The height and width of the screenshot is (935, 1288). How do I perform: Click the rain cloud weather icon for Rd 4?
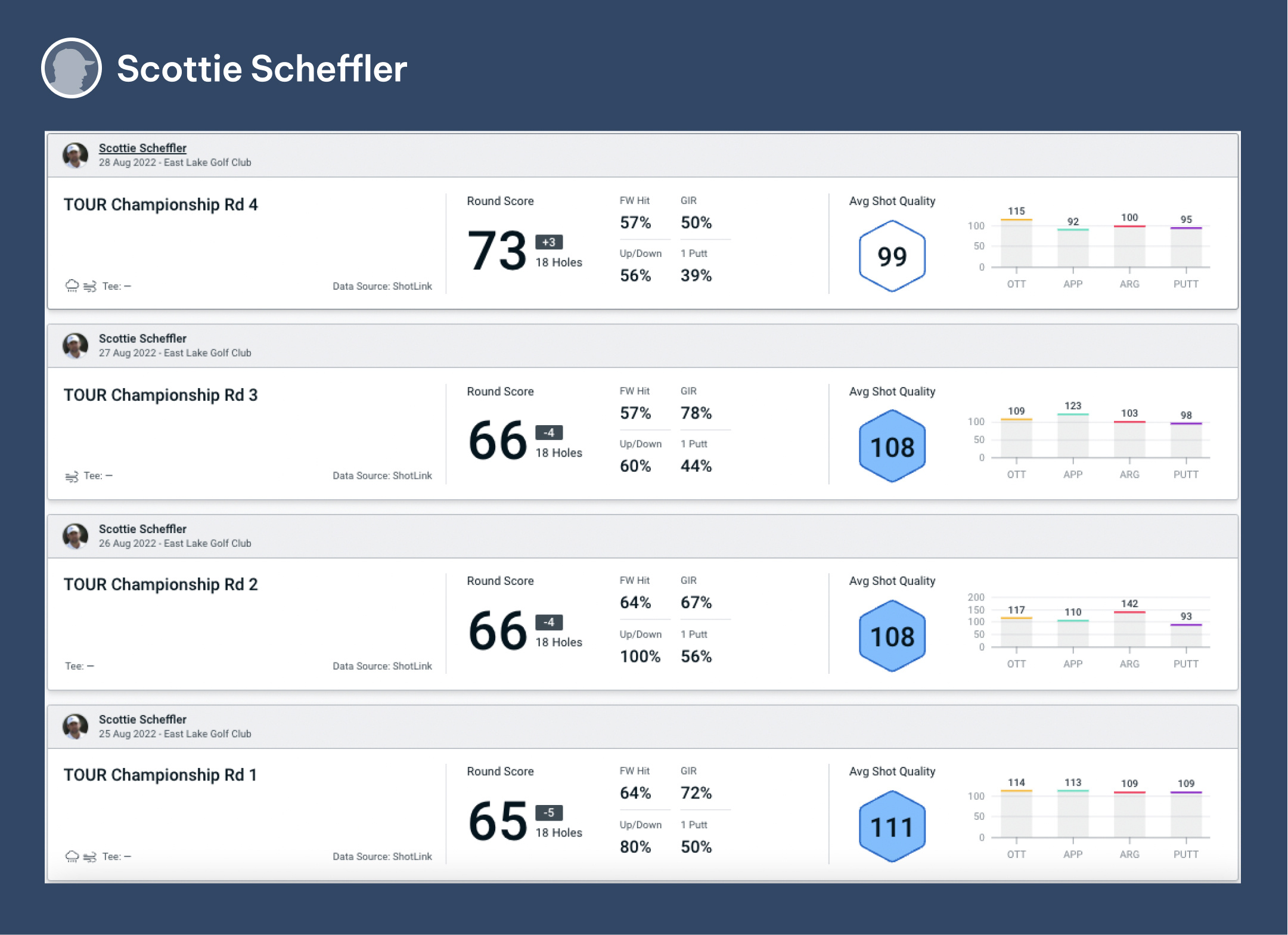[x=72, y=286]
